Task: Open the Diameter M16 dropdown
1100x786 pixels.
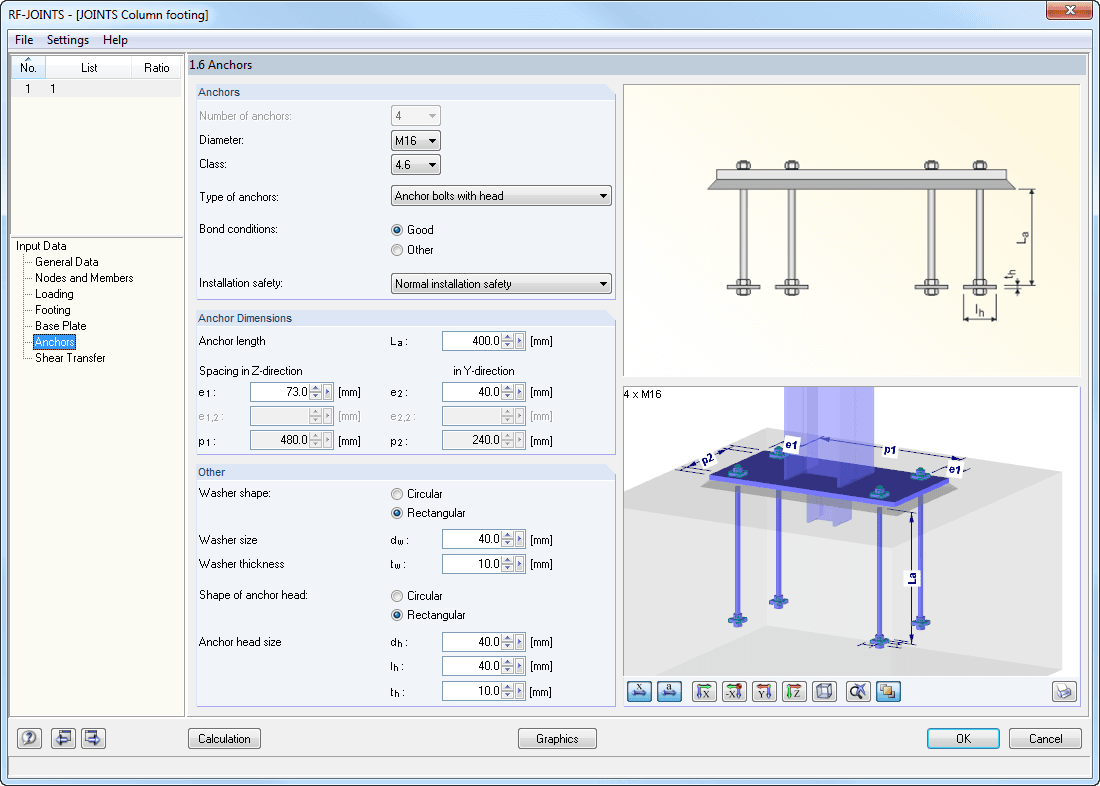Action: coord(416,140)
